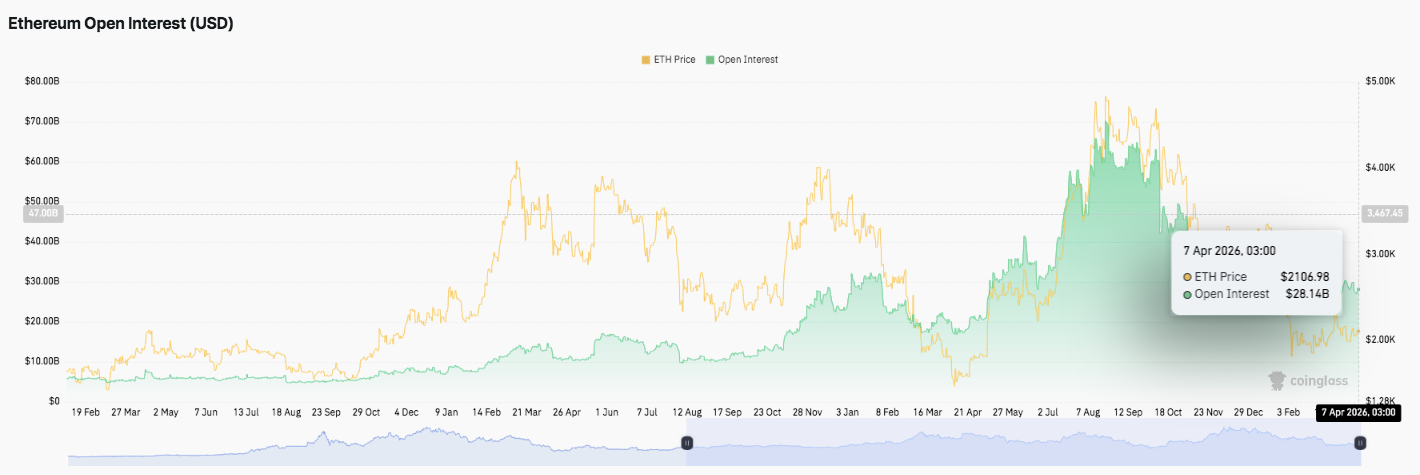Hide the Open Interest series via legend label
The image size is (1420, 475).
(x=747, y=60)
